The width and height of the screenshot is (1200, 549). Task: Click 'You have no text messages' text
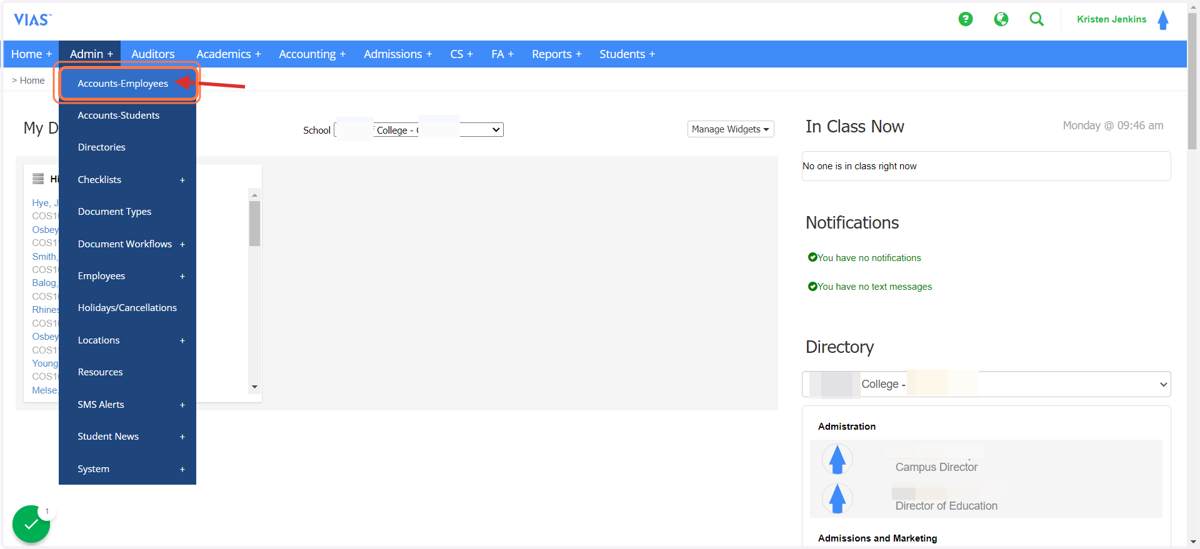(875, 287)
